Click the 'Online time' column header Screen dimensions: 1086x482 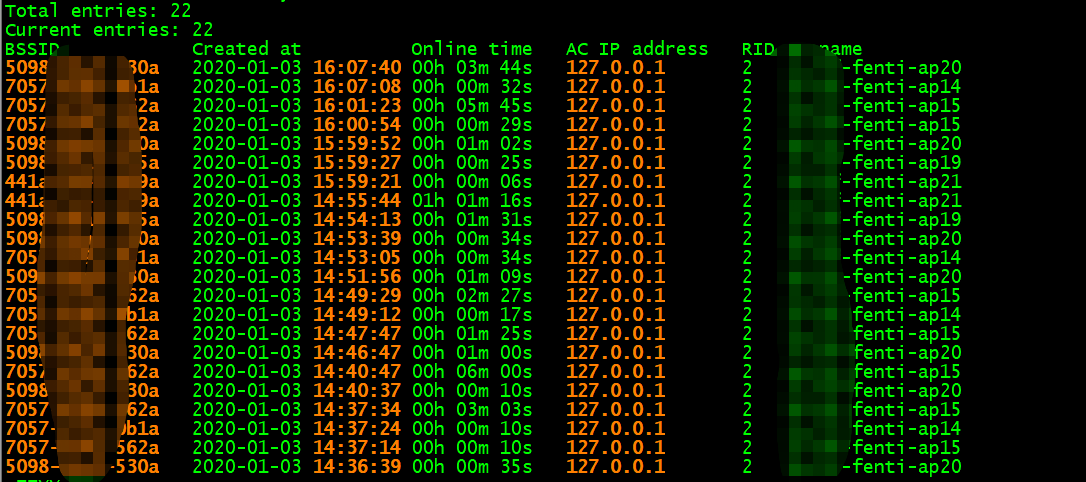click(x=472, y=49)
